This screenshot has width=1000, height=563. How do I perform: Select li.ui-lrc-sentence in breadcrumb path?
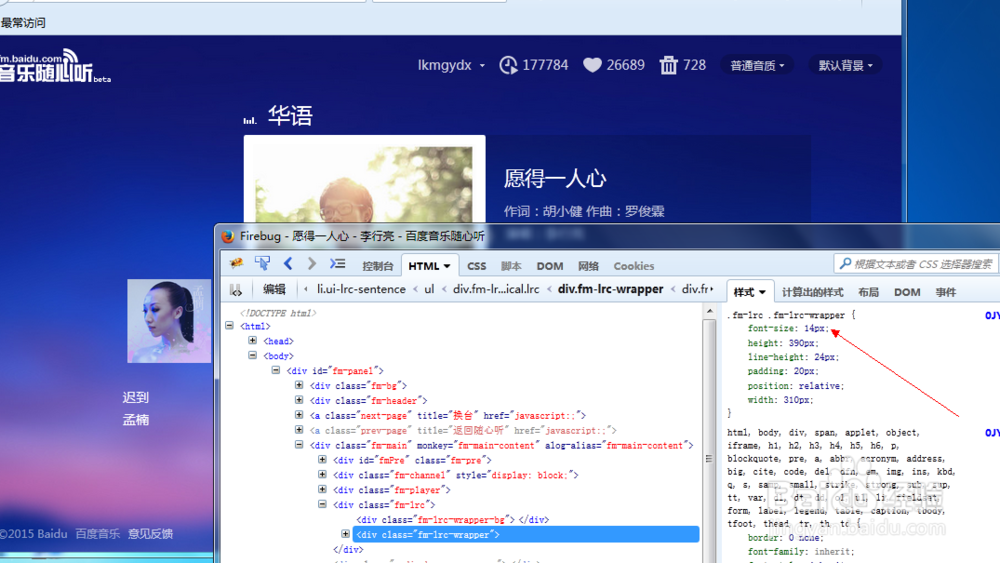361,289
